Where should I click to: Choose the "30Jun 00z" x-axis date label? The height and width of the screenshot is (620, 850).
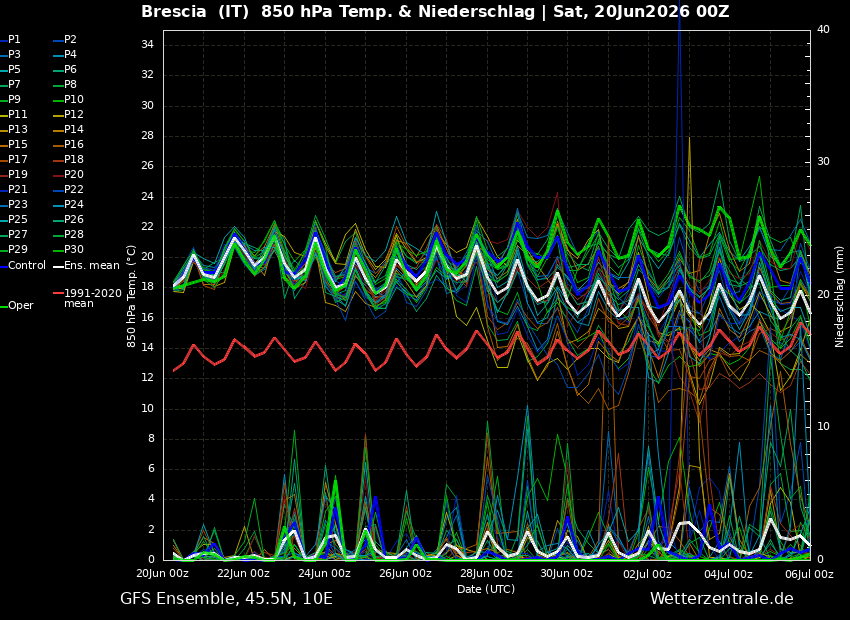566,574
